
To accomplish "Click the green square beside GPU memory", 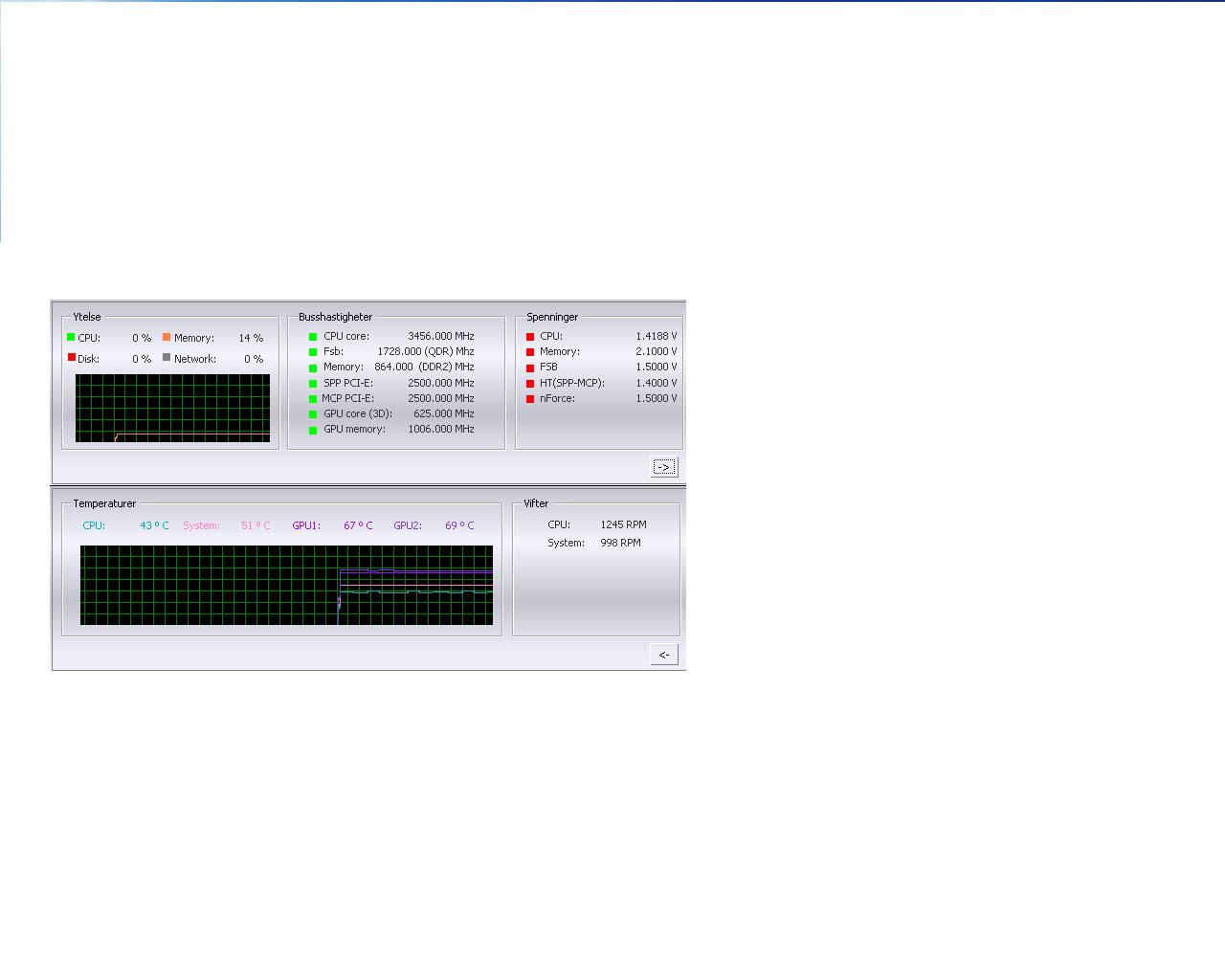I will click(x=313, y=430).
